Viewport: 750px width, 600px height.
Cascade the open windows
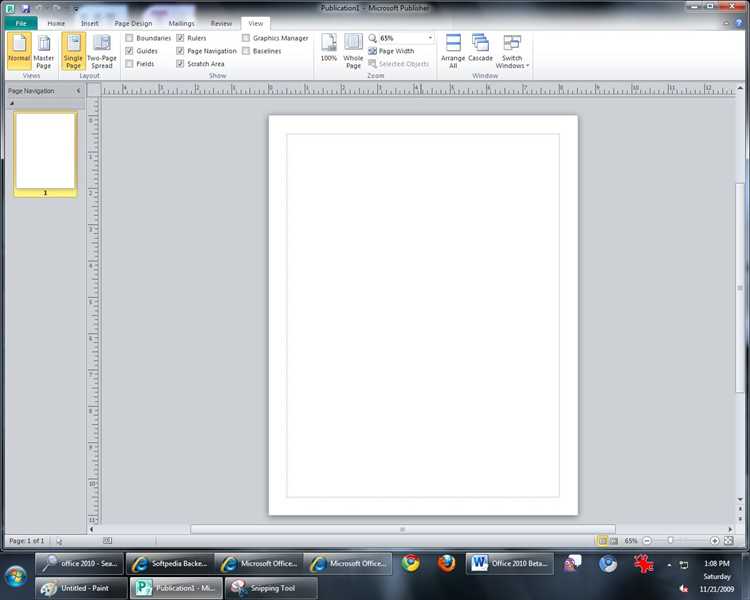coord(480,48)
